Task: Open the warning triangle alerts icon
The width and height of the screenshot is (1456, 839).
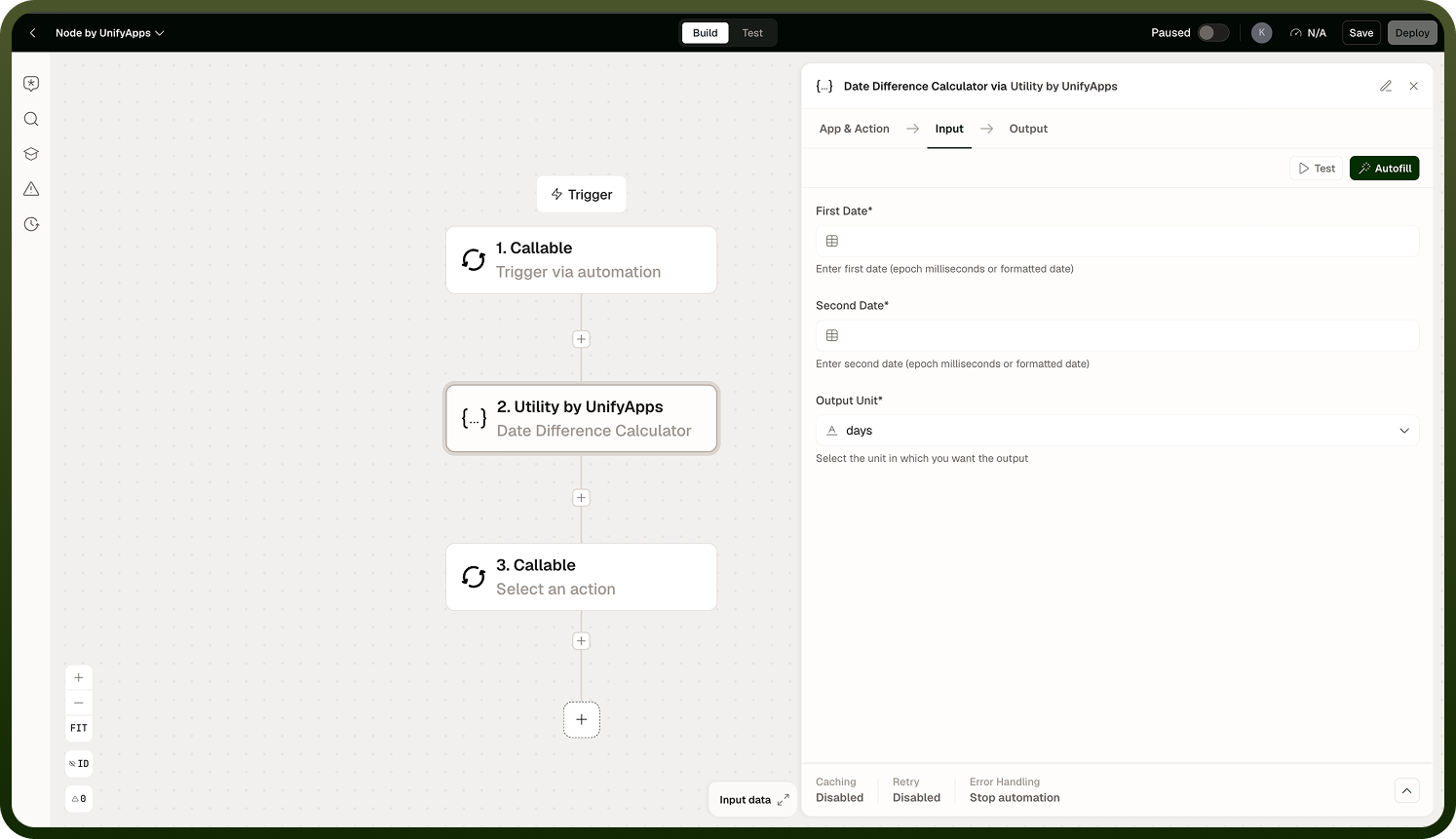Action: tap(31, 189)
